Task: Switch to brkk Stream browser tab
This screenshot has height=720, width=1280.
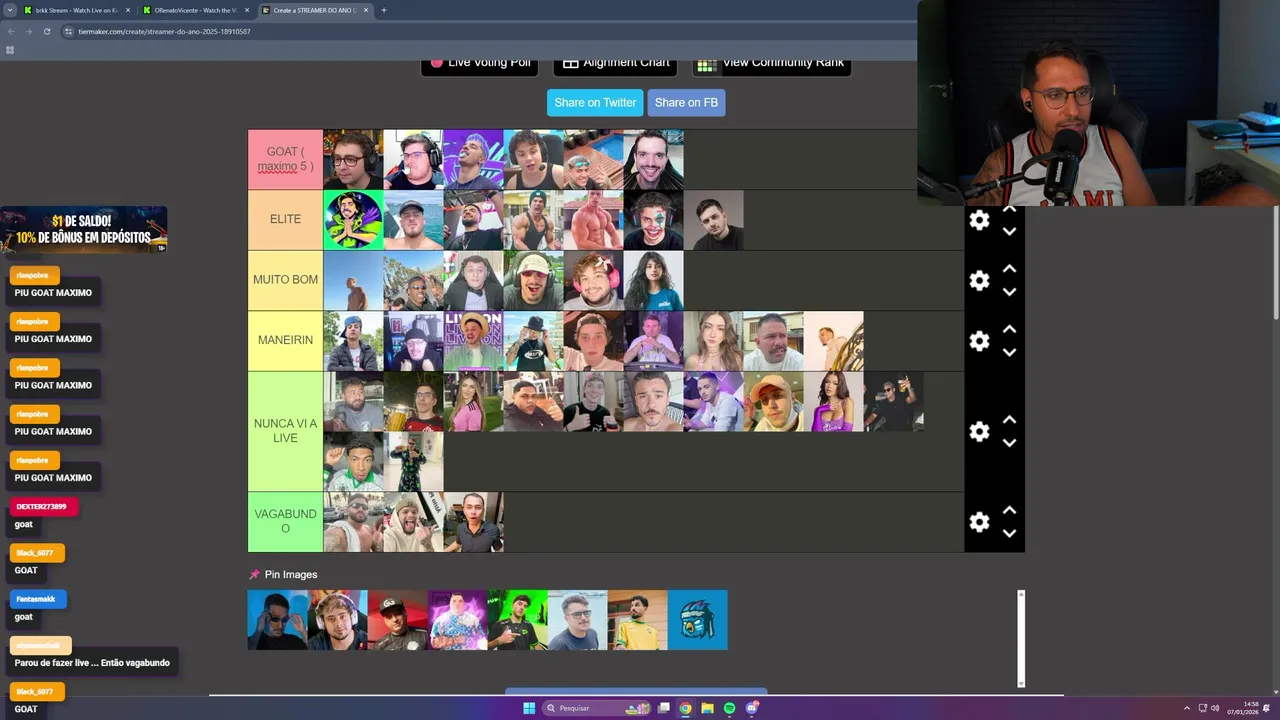Action: 76,10
